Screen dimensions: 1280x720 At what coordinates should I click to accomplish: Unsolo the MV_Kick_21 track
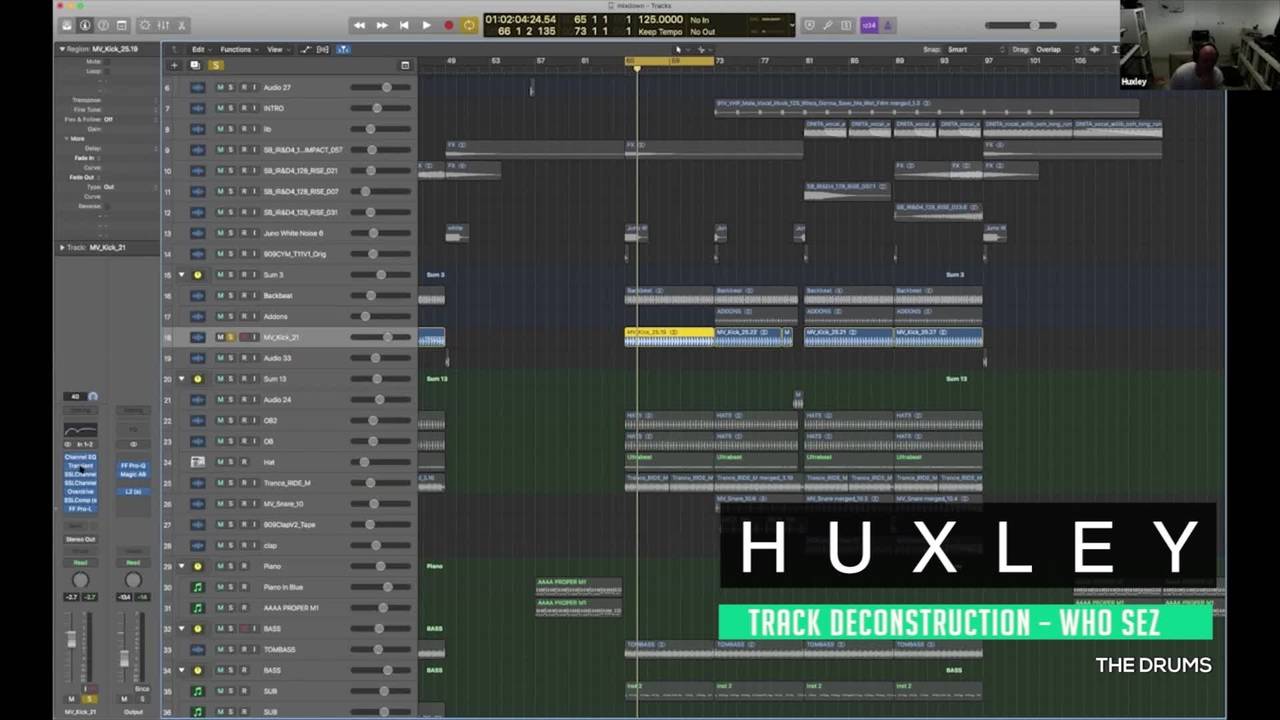tap(231, 337)
